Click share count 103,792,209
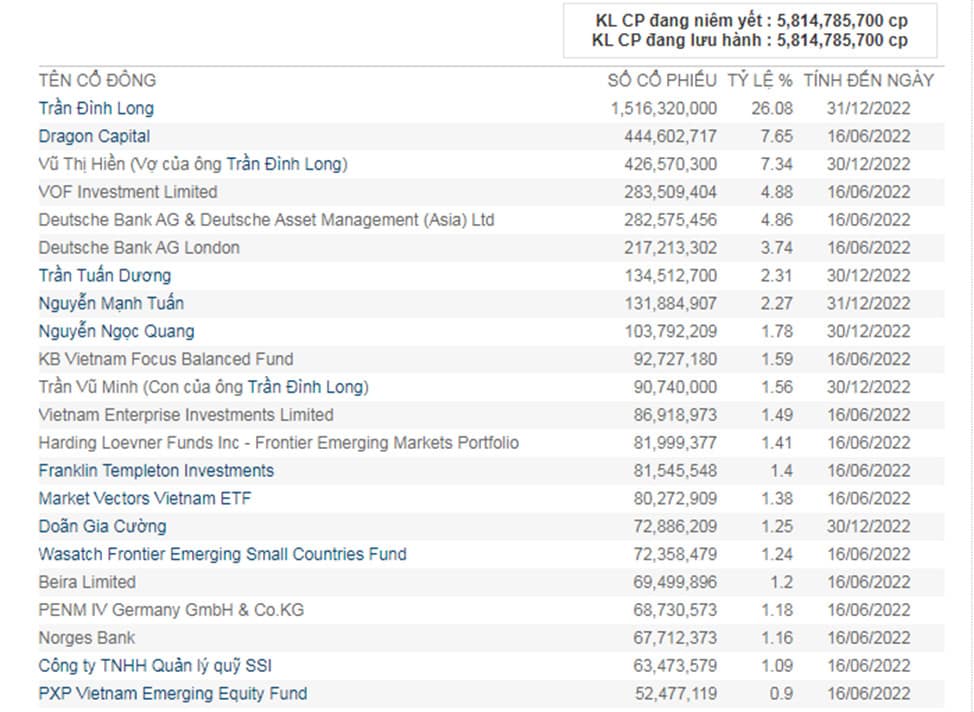This screenshot has height=712, width=974. (671, 331)
